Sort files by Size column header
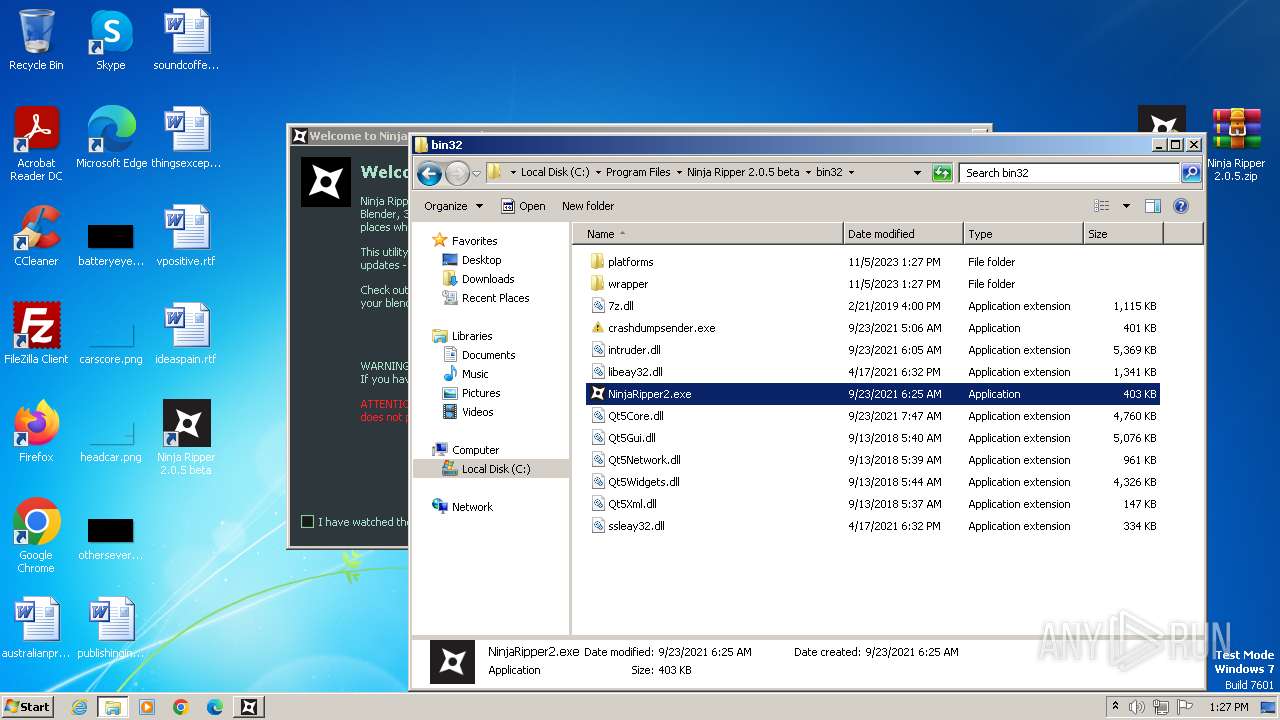This screenshot has height=720, width=1280. point(1123,234)
